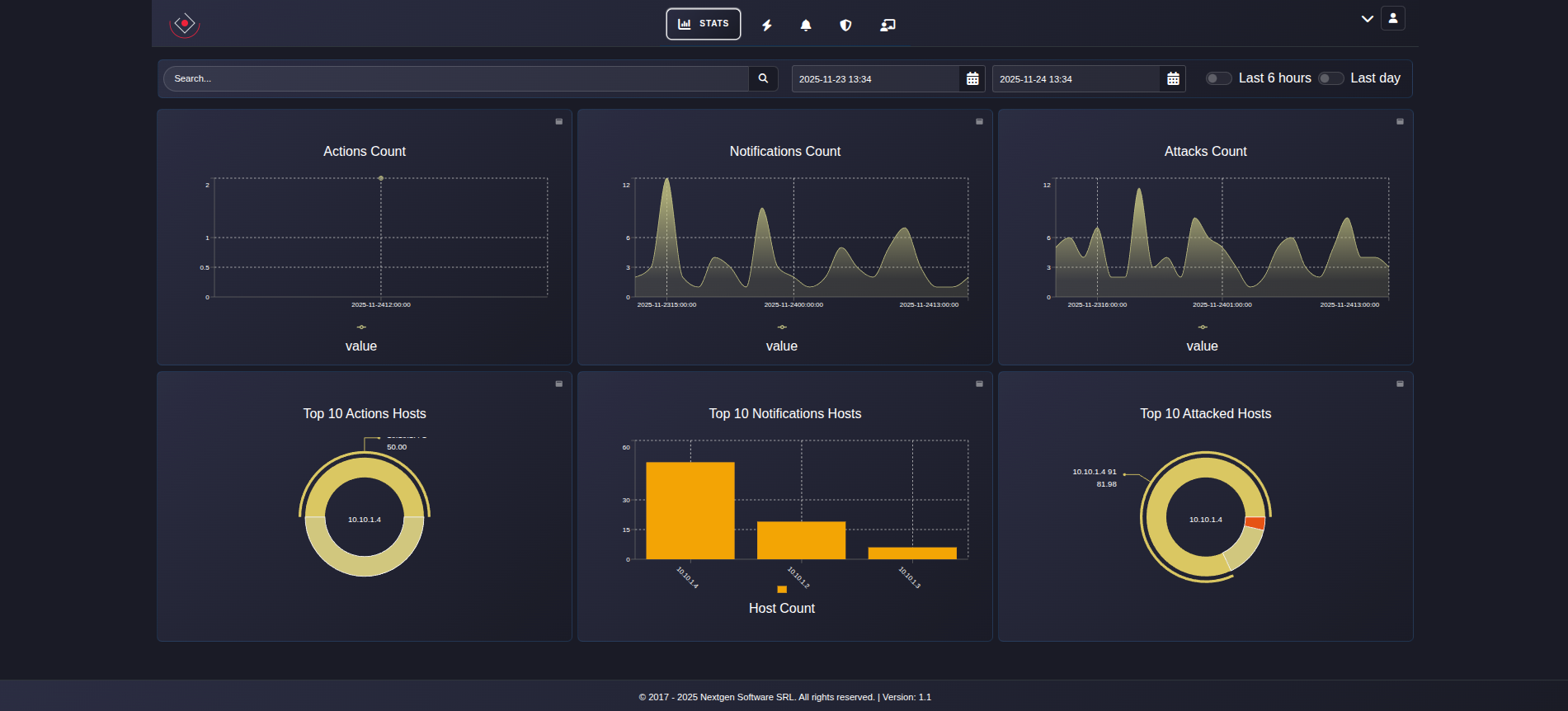Open the user profile icon
This screenshot has width=1568, height=711.
click(1393, 18)
